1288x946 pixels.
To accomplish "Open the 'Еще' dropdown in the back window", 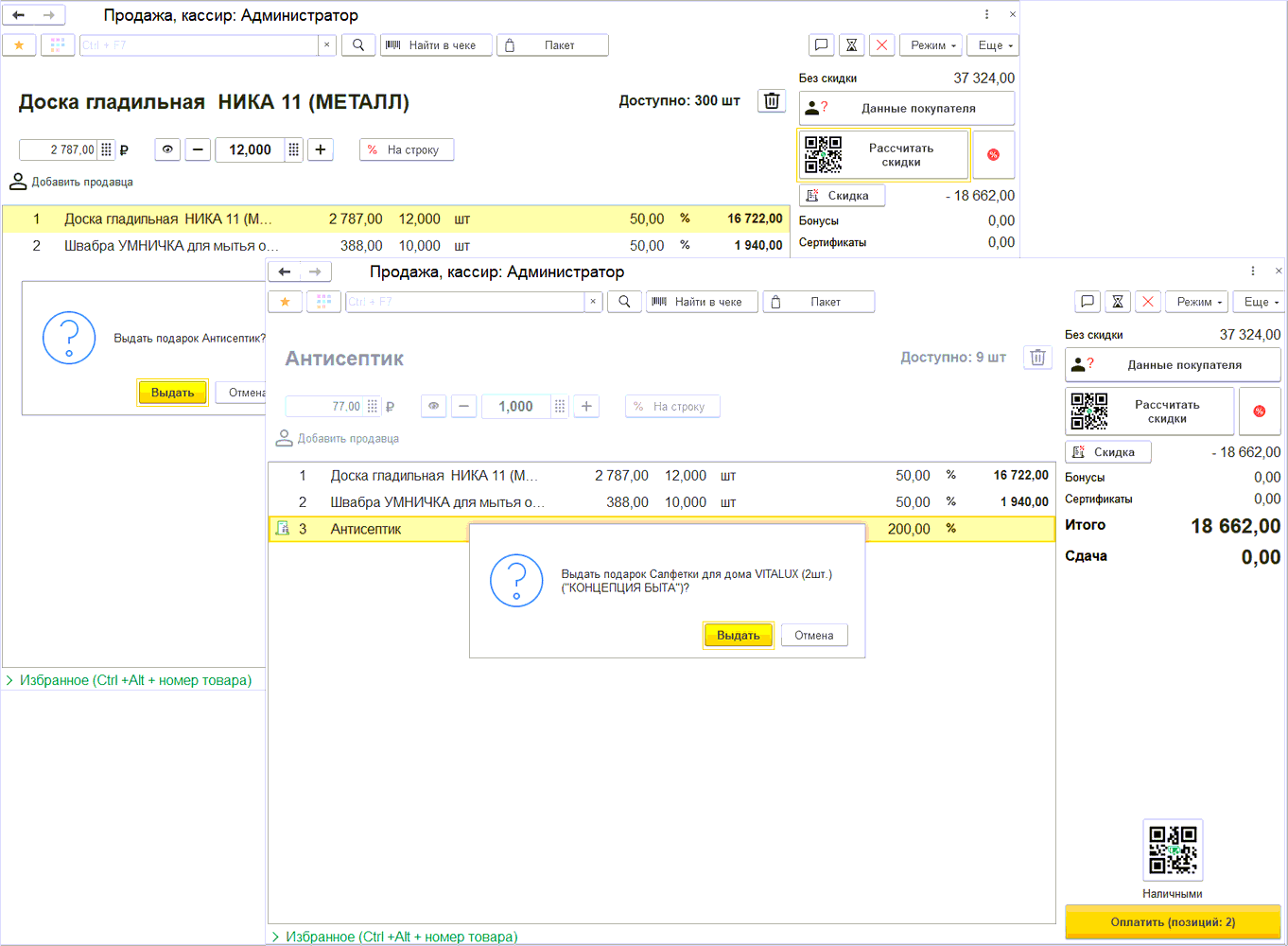I will tap(994, 45).
